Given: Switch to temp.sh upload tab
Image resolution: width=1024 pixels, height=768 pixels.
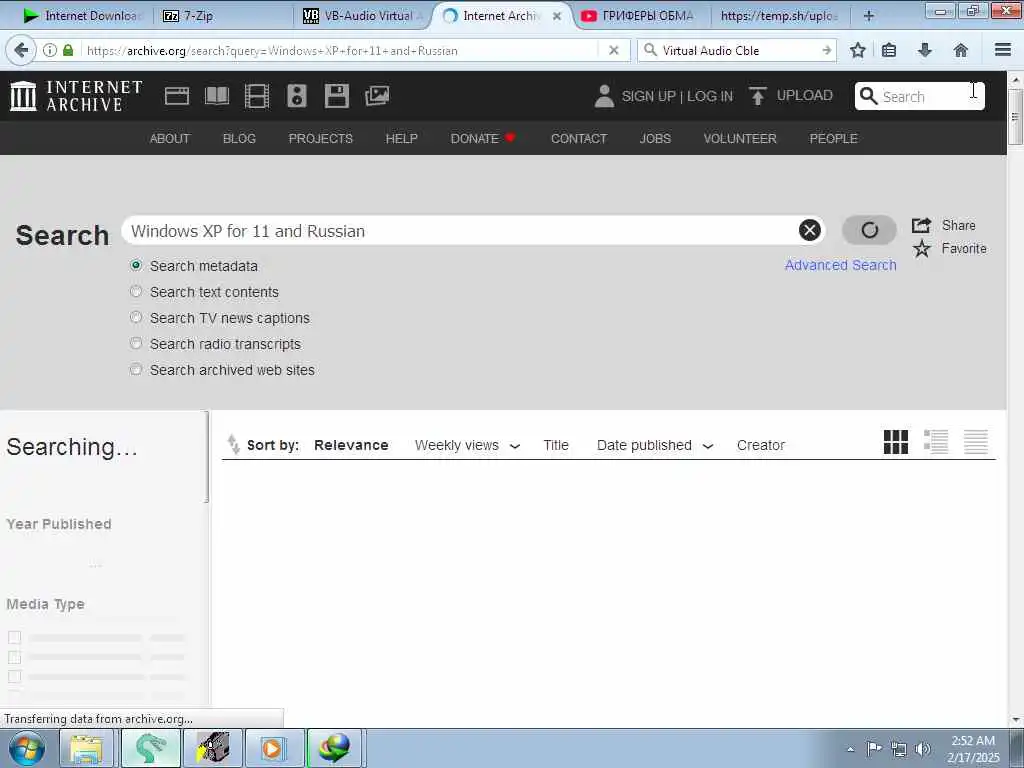Looking at the screenshot, I should [x=778, y=16].
